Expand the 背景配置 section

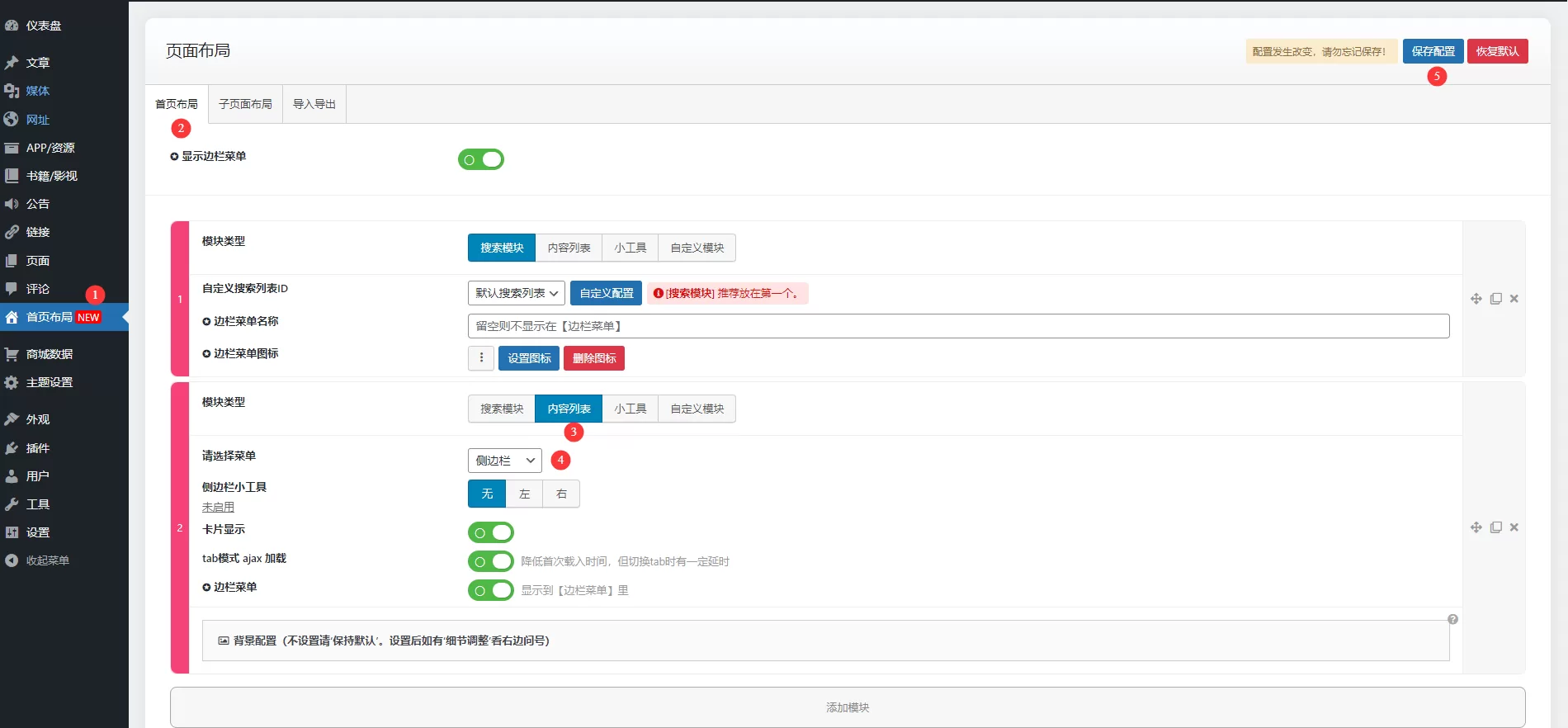825,641
